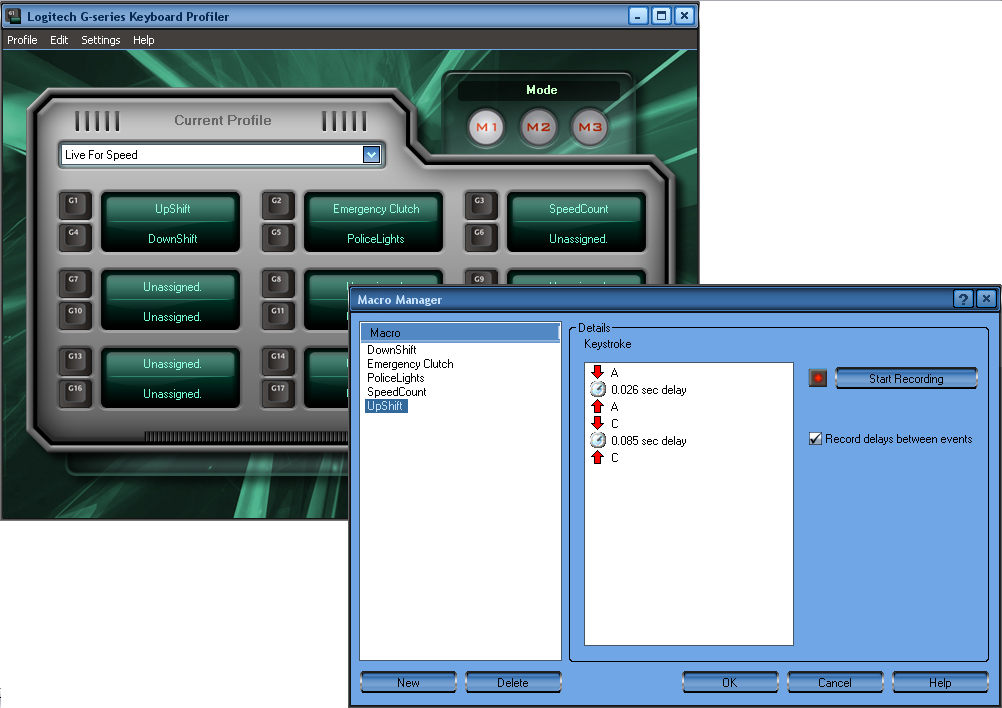
Task: Select the Unassigned slot for G6
Action: [x=578, y=238]
